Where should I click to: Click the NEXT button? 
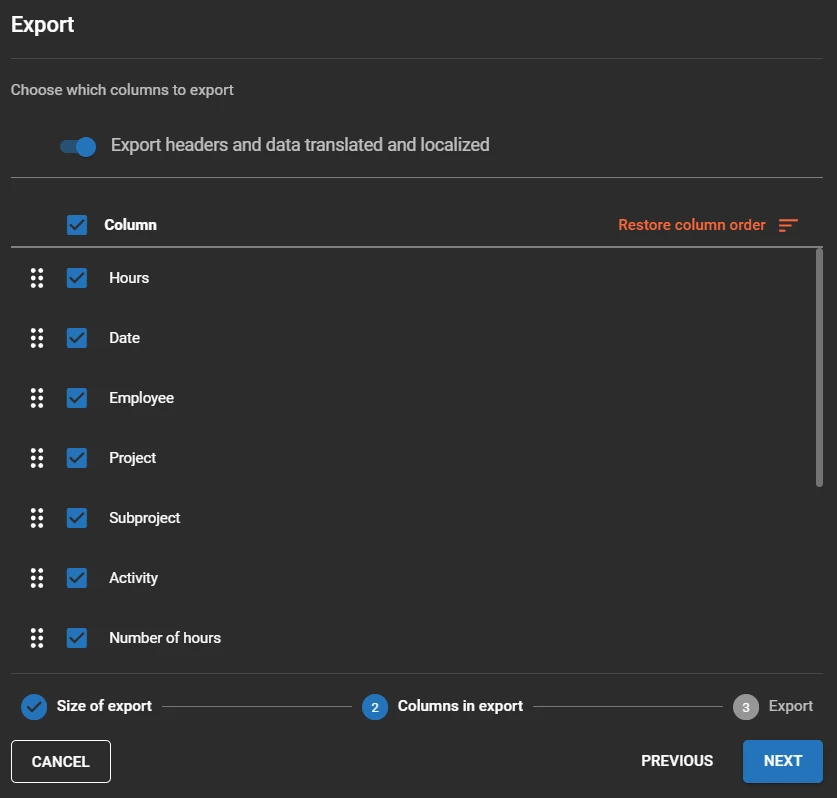click(783, 761)
